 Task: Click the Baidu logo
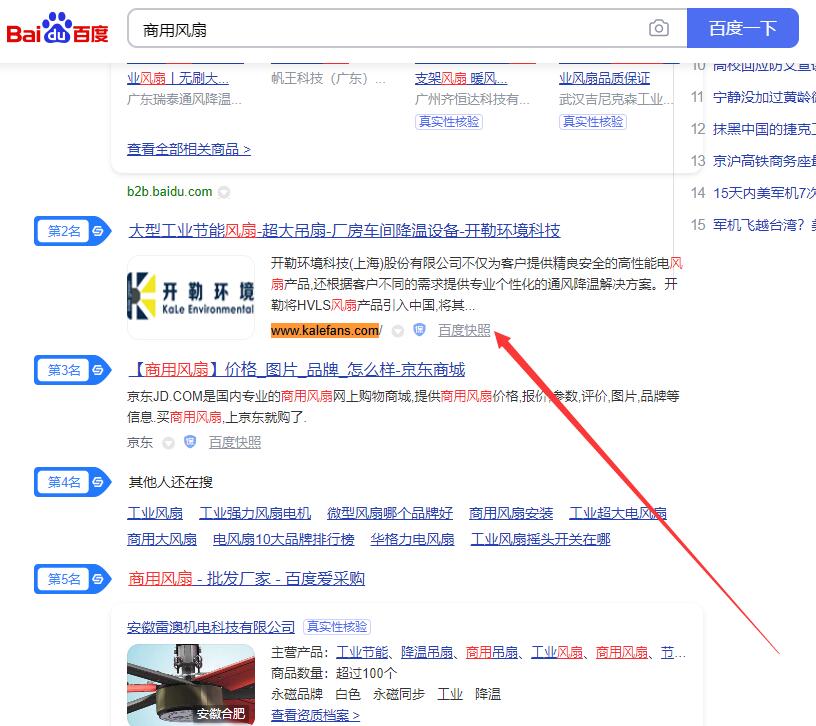point(57,29)
